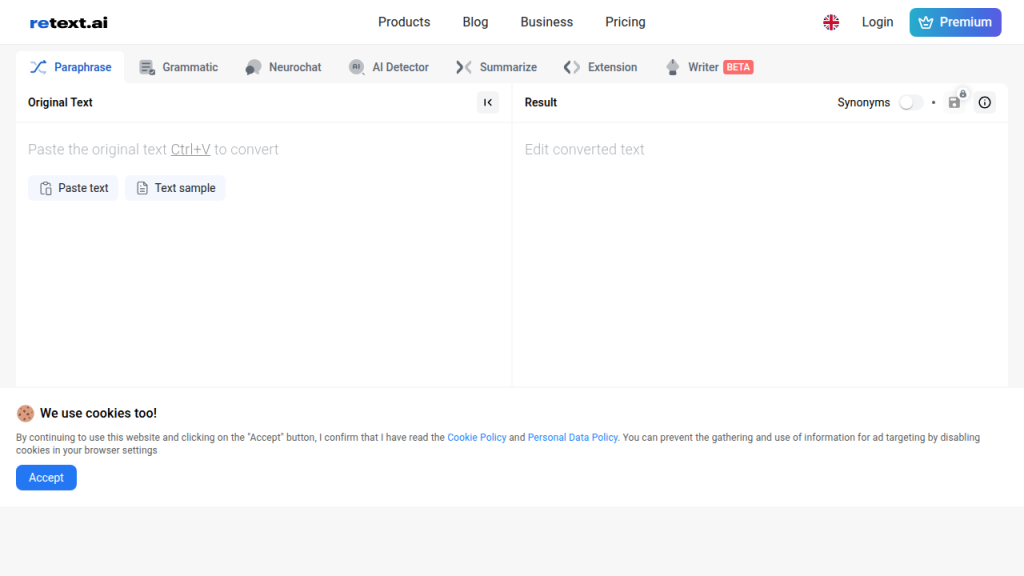Toggle the Synonyms switch
The width and height of the screenshot is (1024, 576).
(x=910, y=102)
